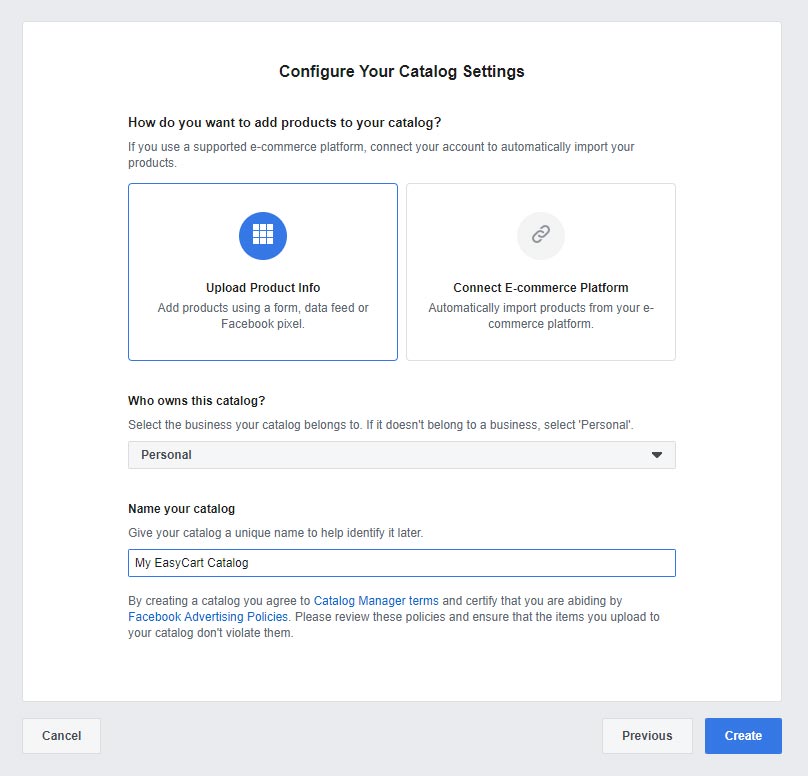Open the Personal catalog owner dropdown
Viewport: 808px width, 776px height.
(400, 455)
